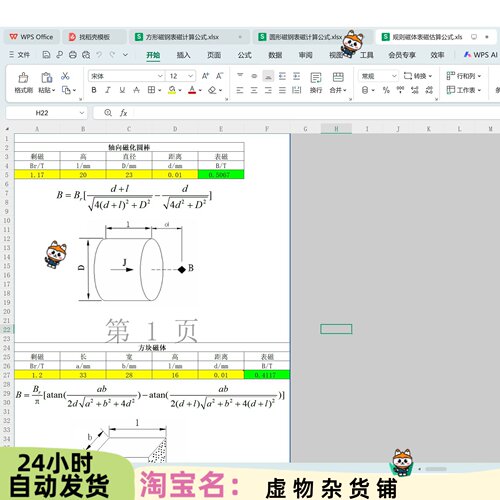Open the WPS Office home tab

[x=32, y=37]
